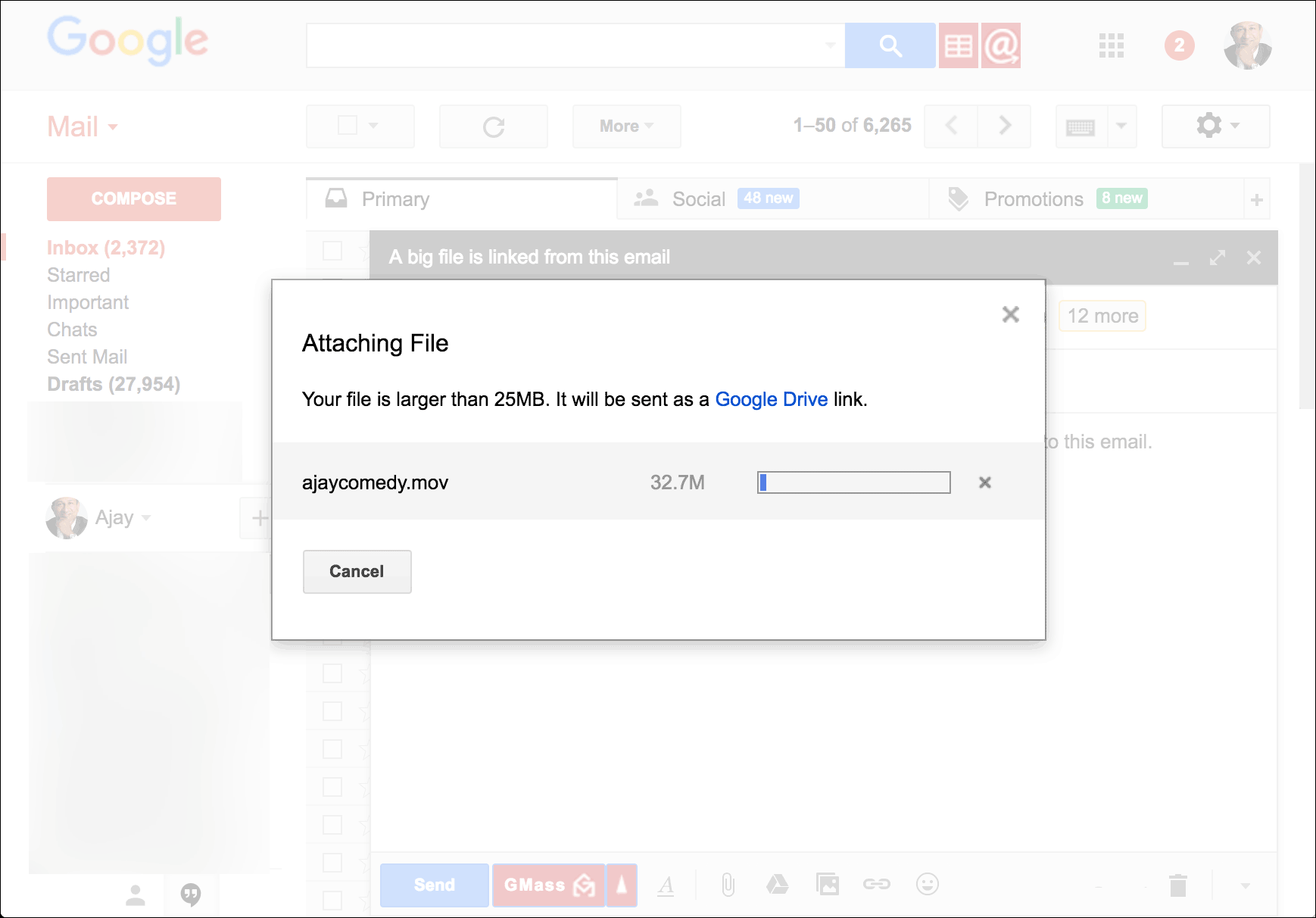Open the Google Apps grid icon
Screen dimensions: 1316x918
point(1111,45)
